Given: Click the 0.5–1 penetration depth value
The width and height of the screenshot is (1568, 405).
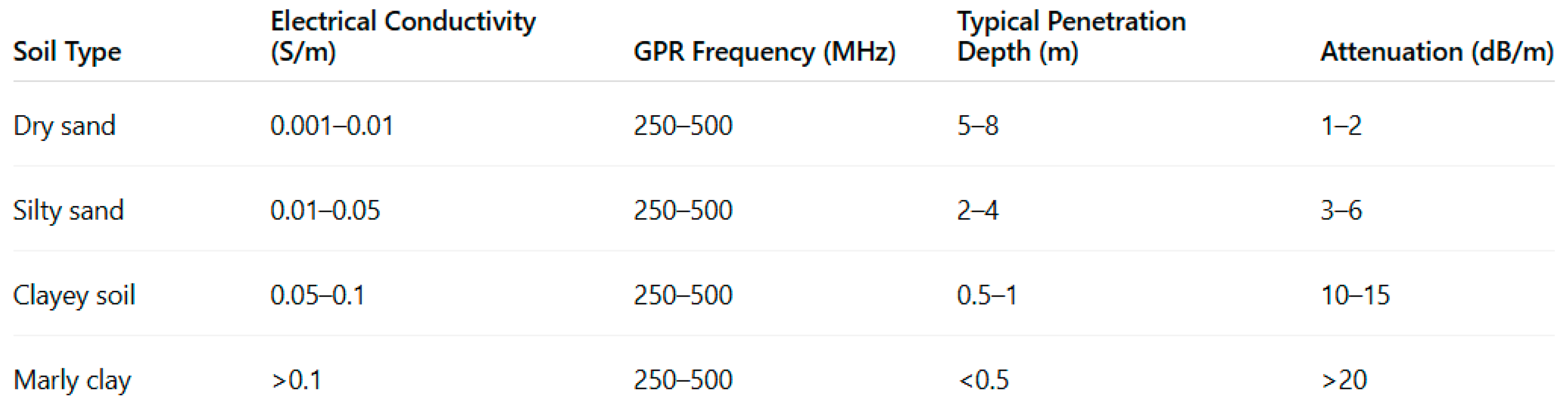Looking at the screenshot, I should [x=987, y=296].
